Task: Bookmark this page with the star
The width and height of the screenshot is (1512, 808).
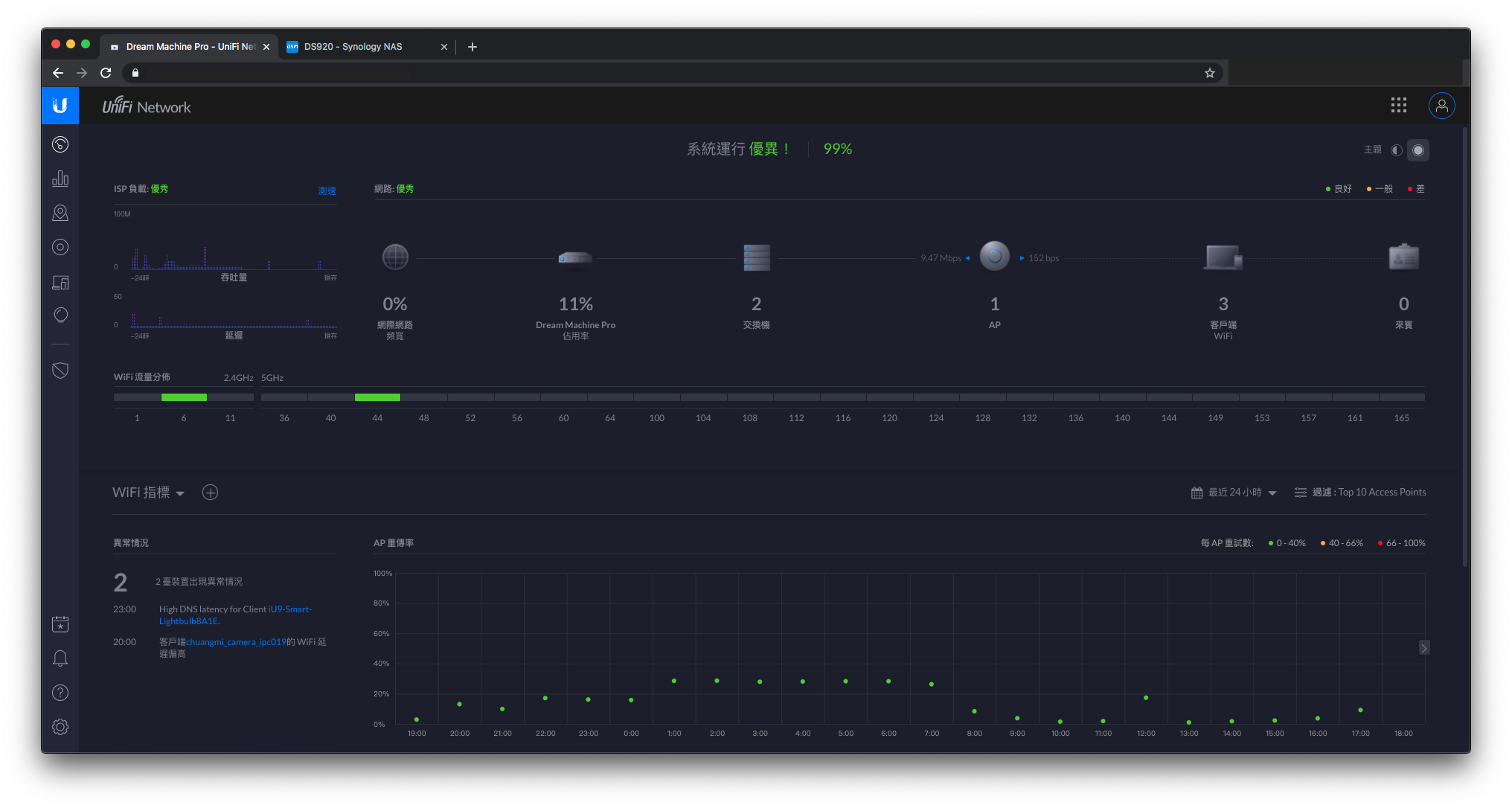Action: (1210, 73)
